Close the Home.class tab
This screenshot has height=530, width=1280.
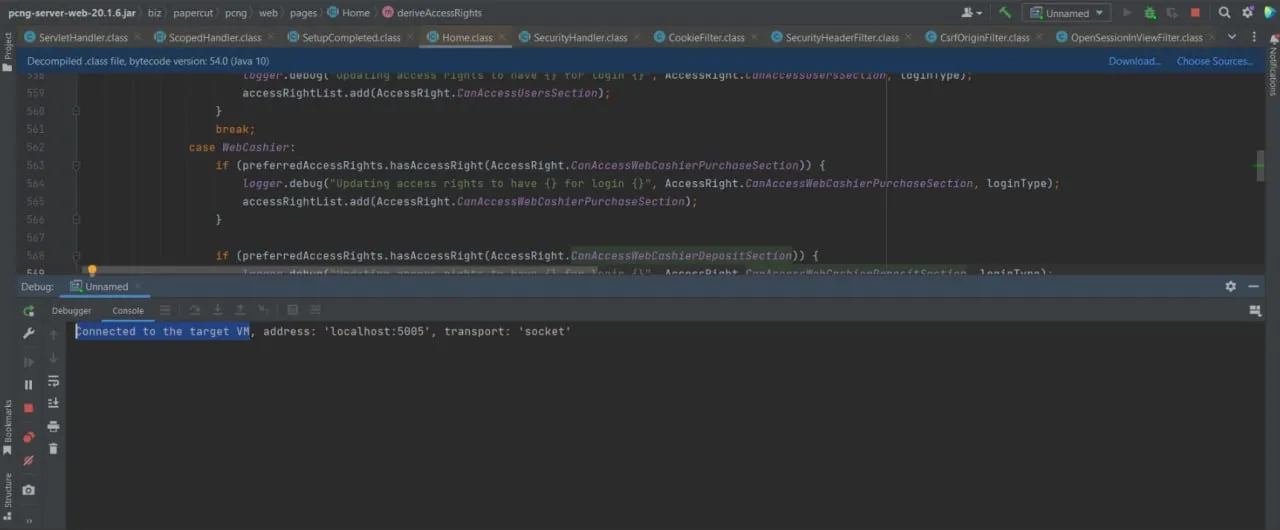pos(501,37)
